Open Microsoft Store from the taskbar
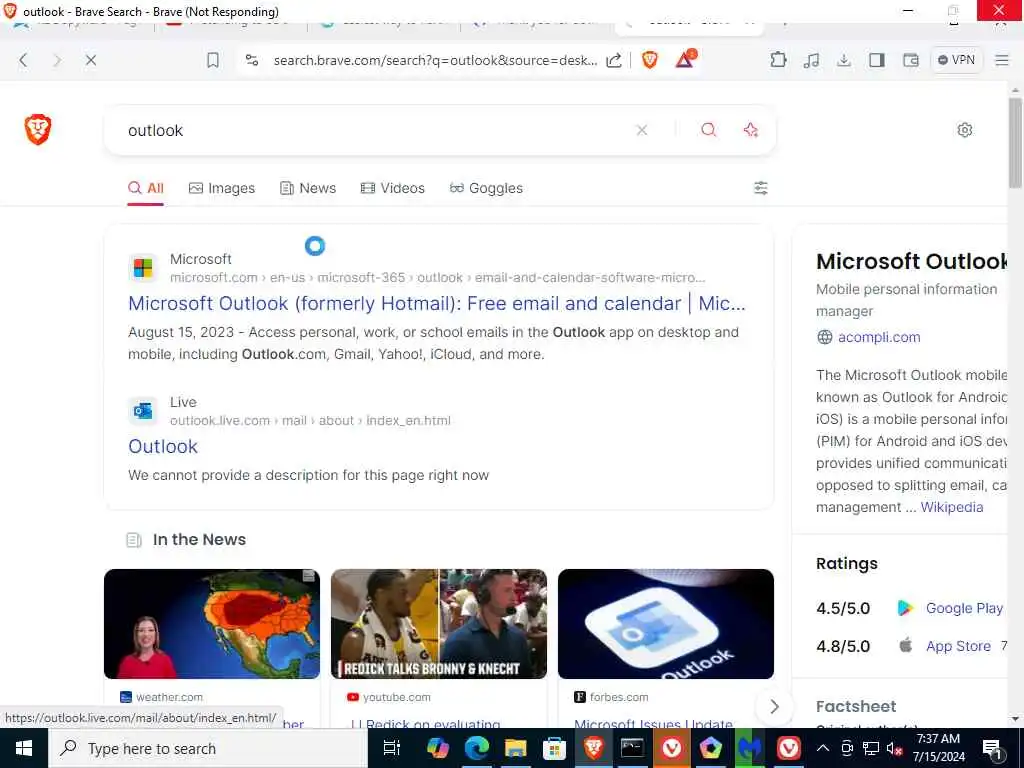Viewport: 1024px width, 768px height. pyautogui.click(x=554, y=748)
